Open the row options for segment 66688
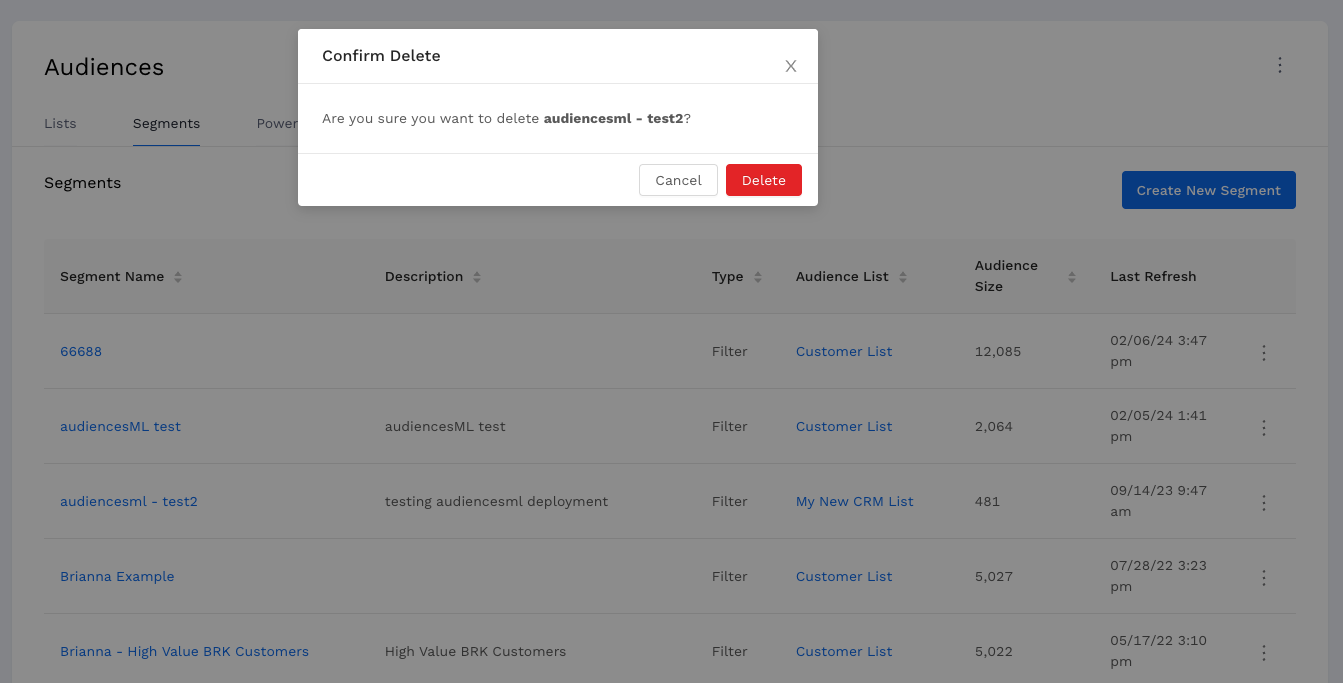Screen dimensions: 1343x683 click(x=1263, y=353)
